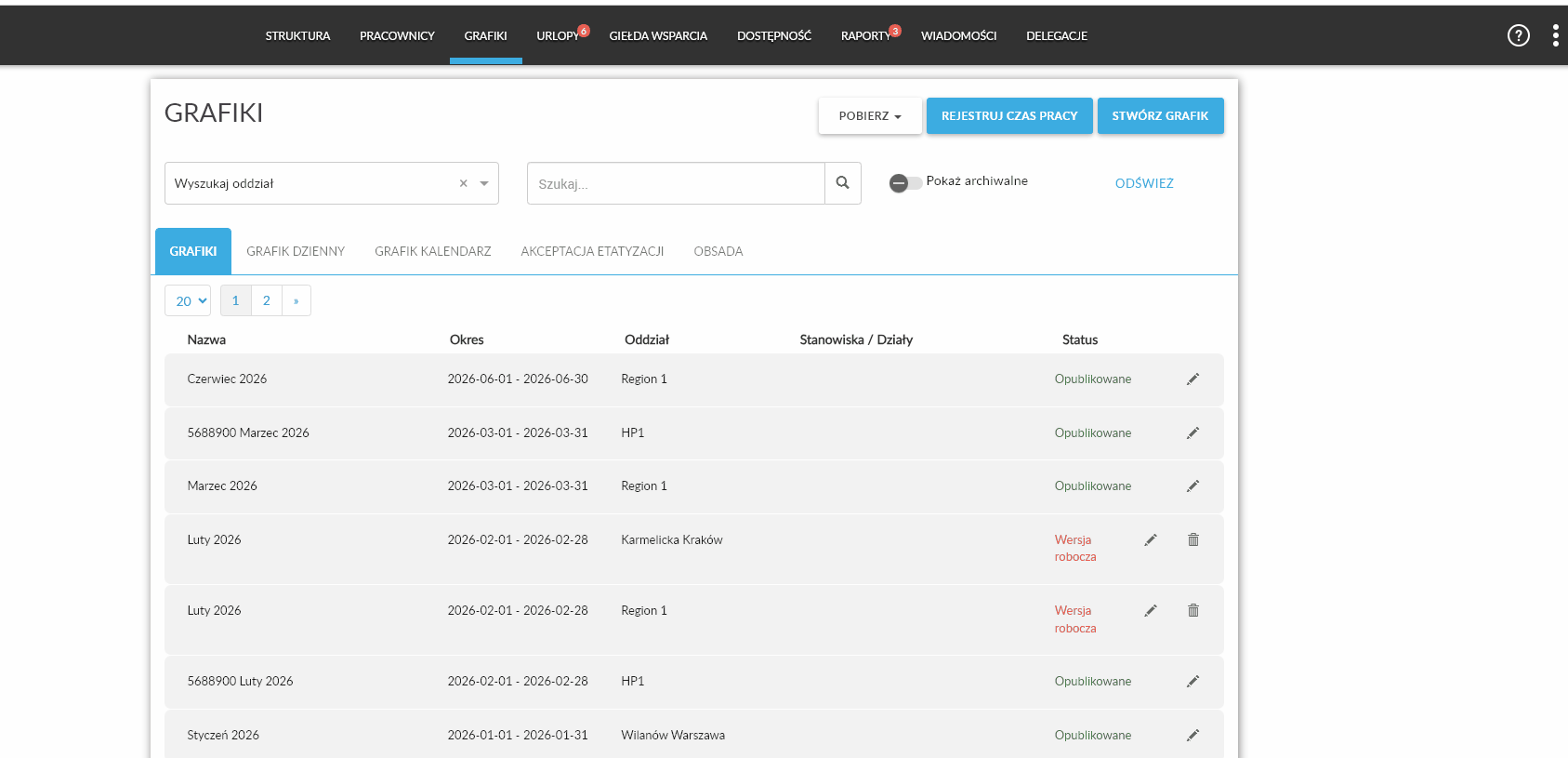The image size is (1568, 758).
Task: Click the magnifier search icon
Action: pos(842,183)
